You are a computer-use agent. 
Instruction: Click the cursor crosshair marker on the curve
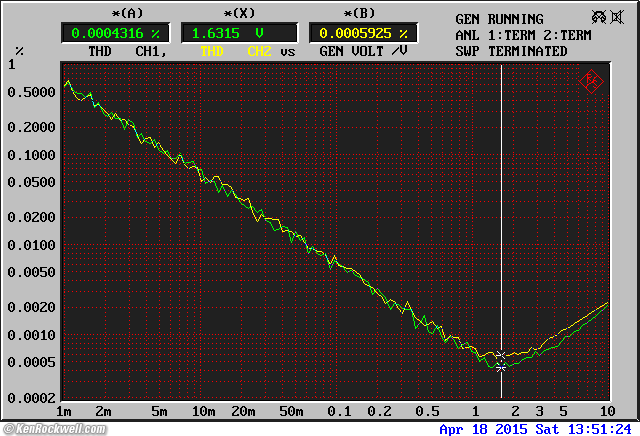[x=501, y=366]
